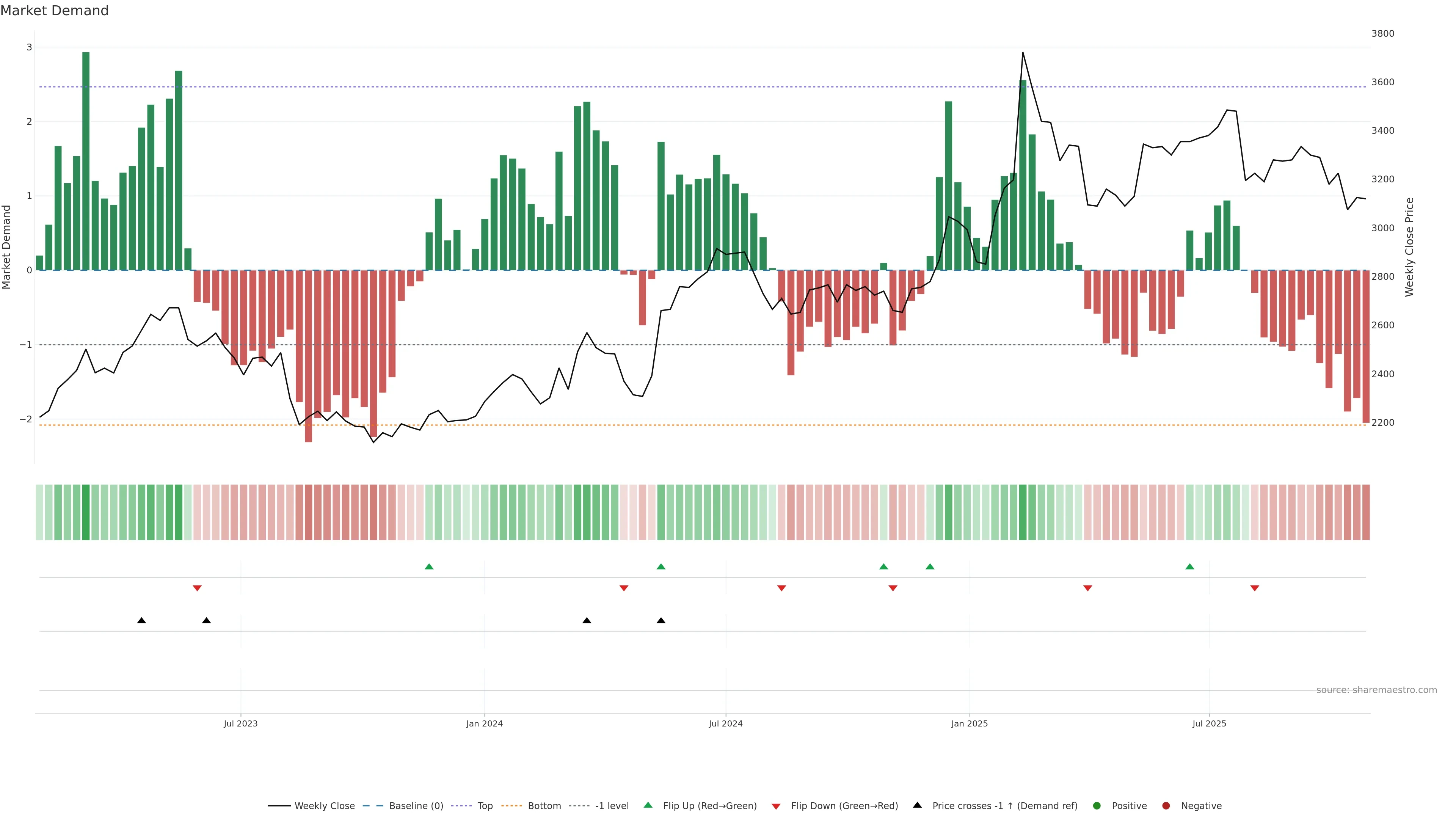The image size is (1456, 819).
Task: Click the last red flip-down marker after Jul 2025
Action: (1255, 588)
